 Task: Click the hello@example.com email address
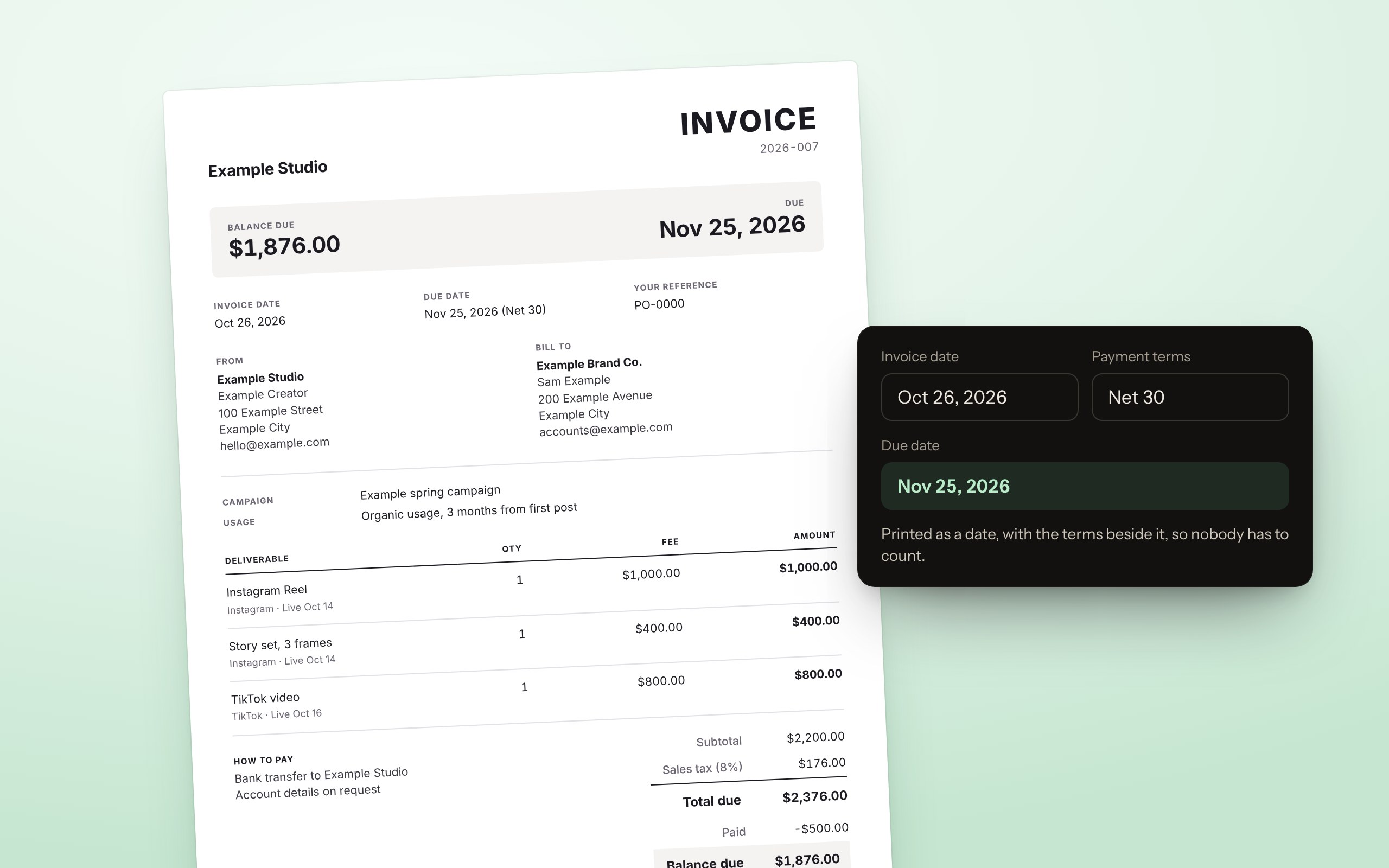tap(275, 444)
